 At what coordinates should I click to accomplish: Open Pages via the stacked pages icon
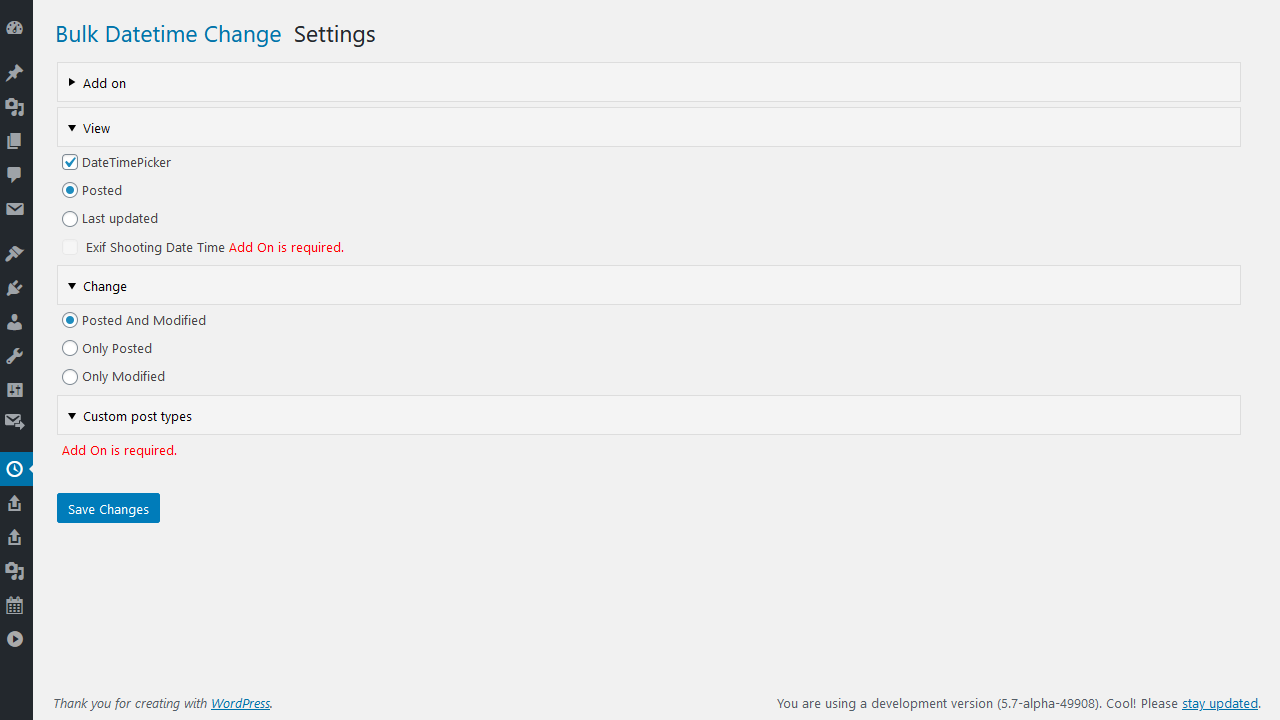15,141
